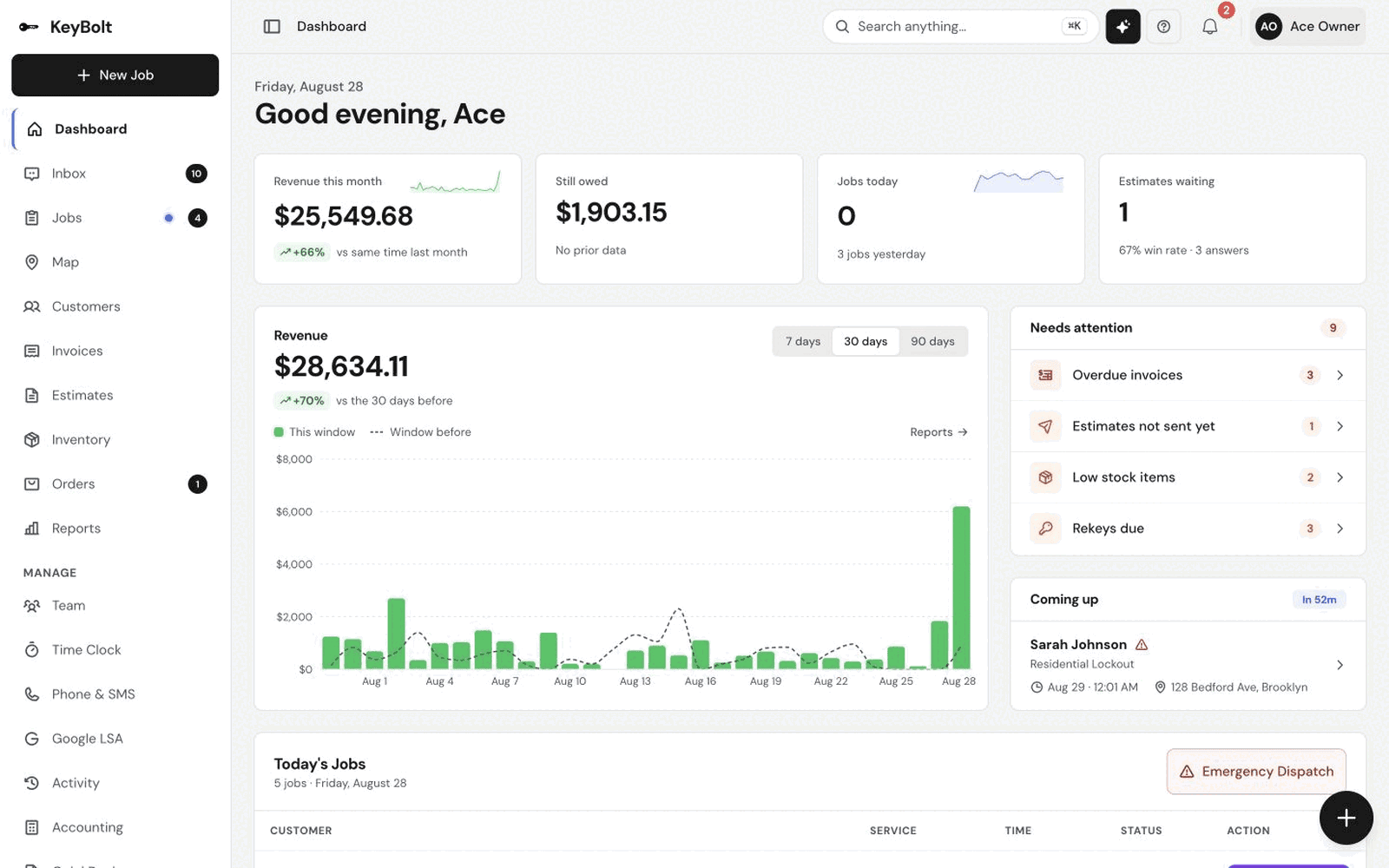Click the Time Clock stopwatch icon

pos(32,650)
